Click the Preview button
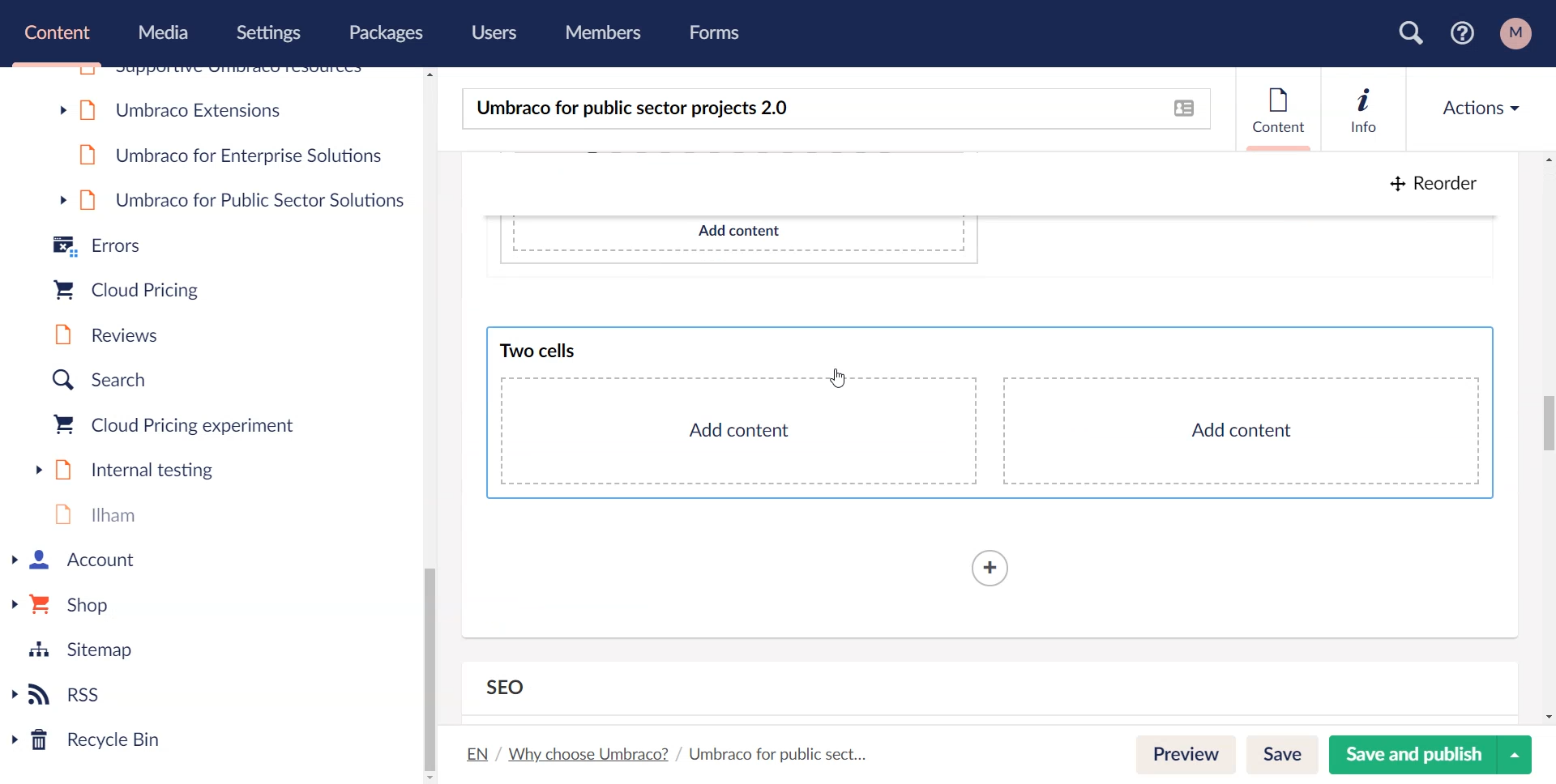Viewport: 1556px width, 784px height. [x=1185, y=755]
